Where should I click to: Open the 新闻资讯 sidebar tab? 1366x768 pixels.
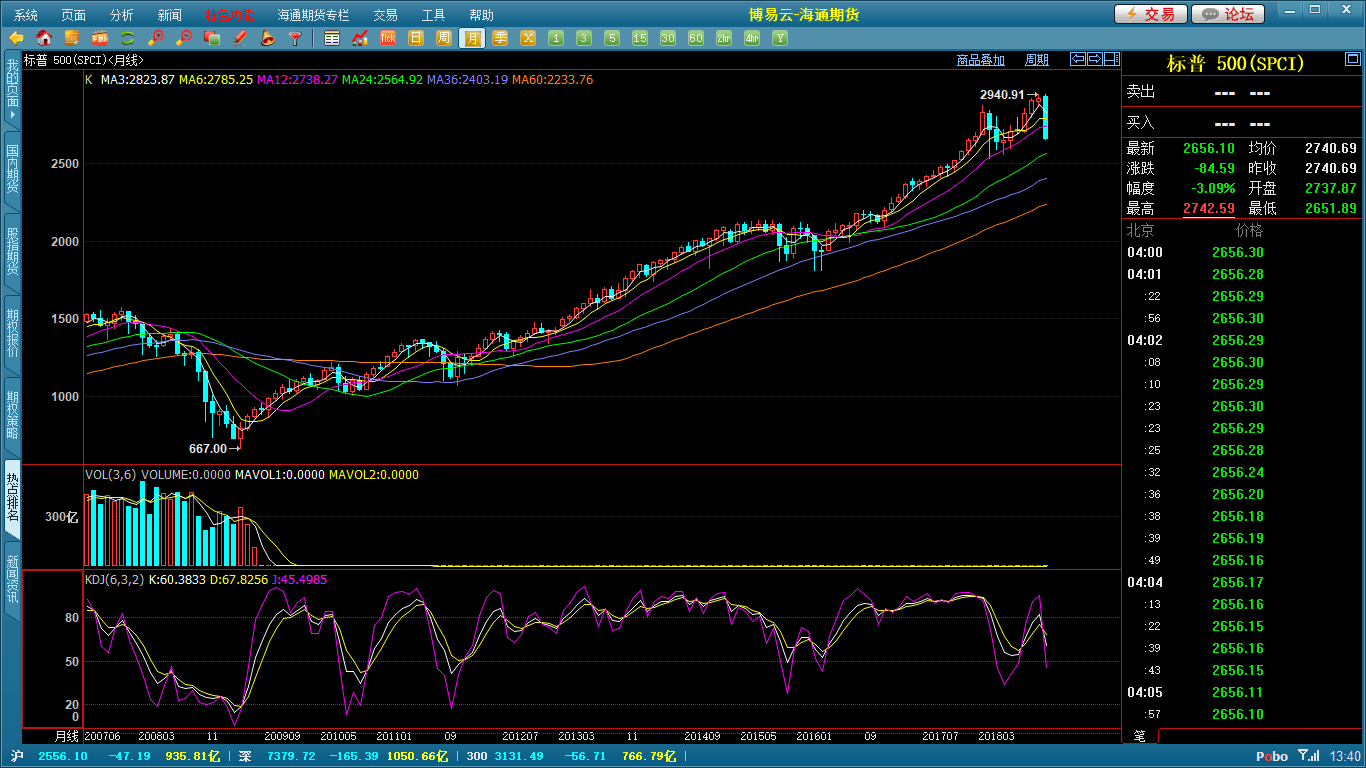tap(12, 579)
